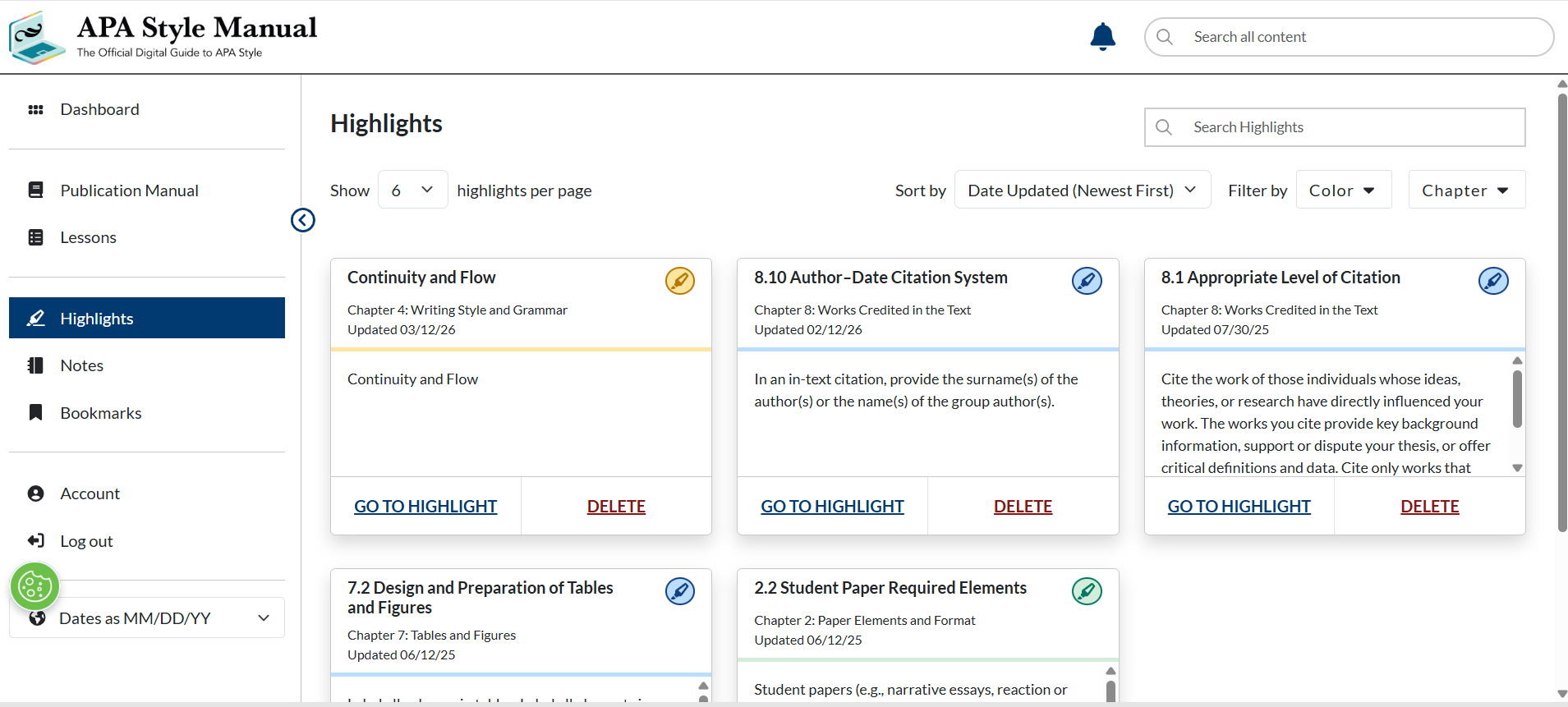Open Notes from the sidebar

click(147, 365)
